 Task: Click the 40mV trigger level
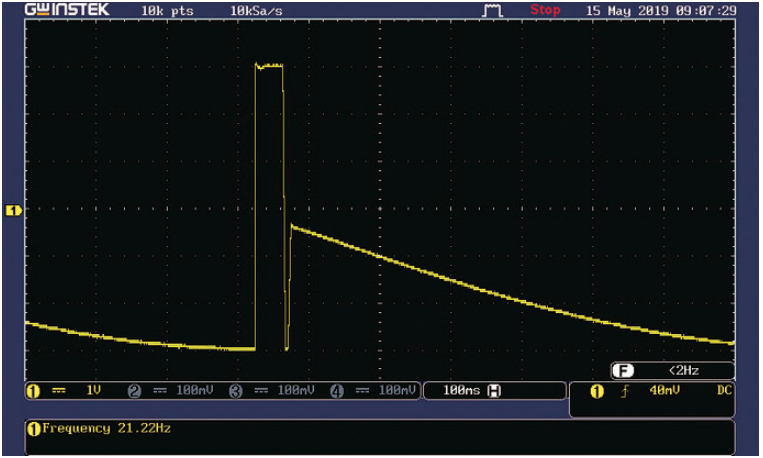tap(664, 390)
